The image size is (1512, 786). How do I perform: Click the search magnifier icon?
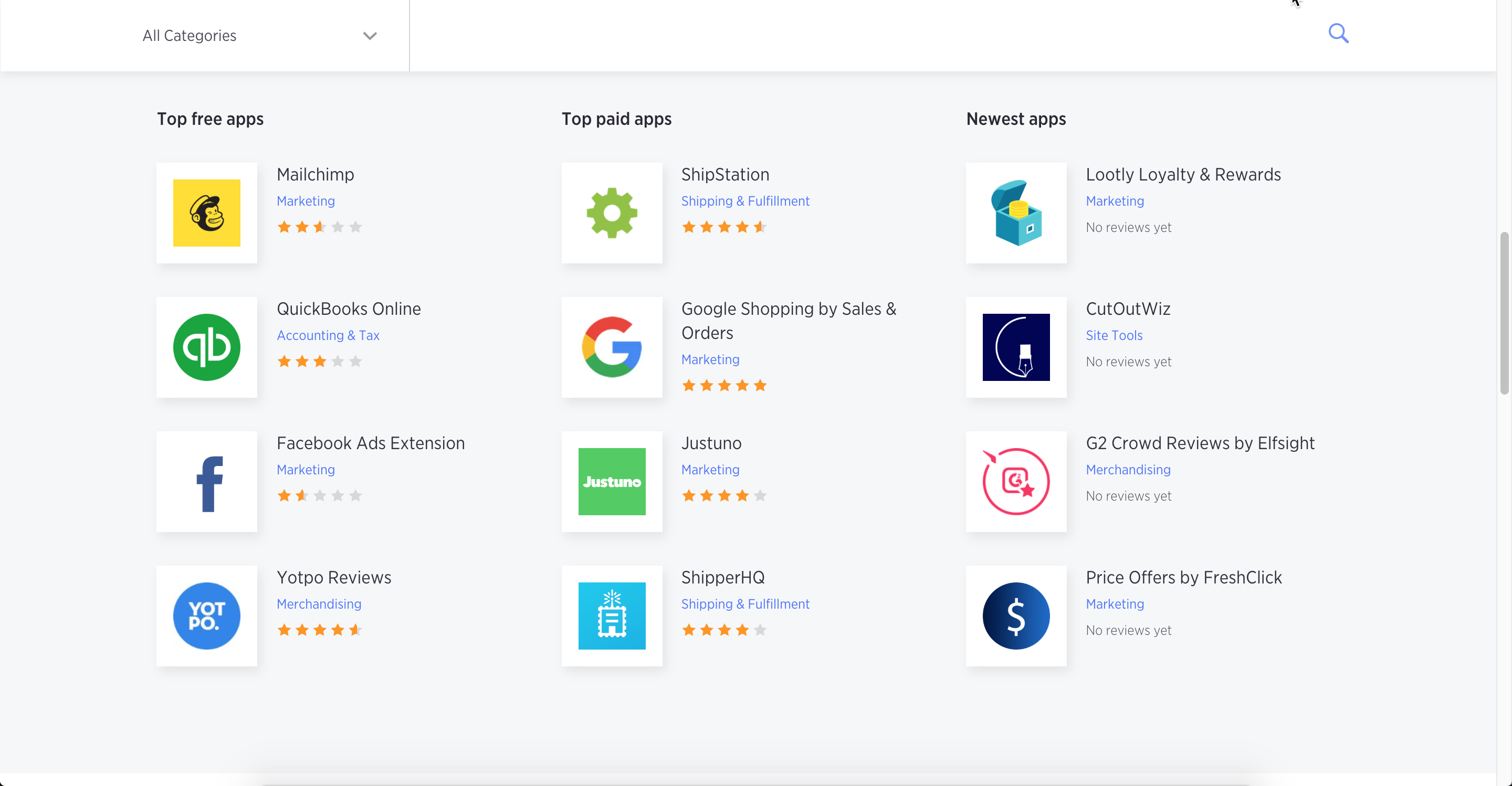tap(1338, 34)
